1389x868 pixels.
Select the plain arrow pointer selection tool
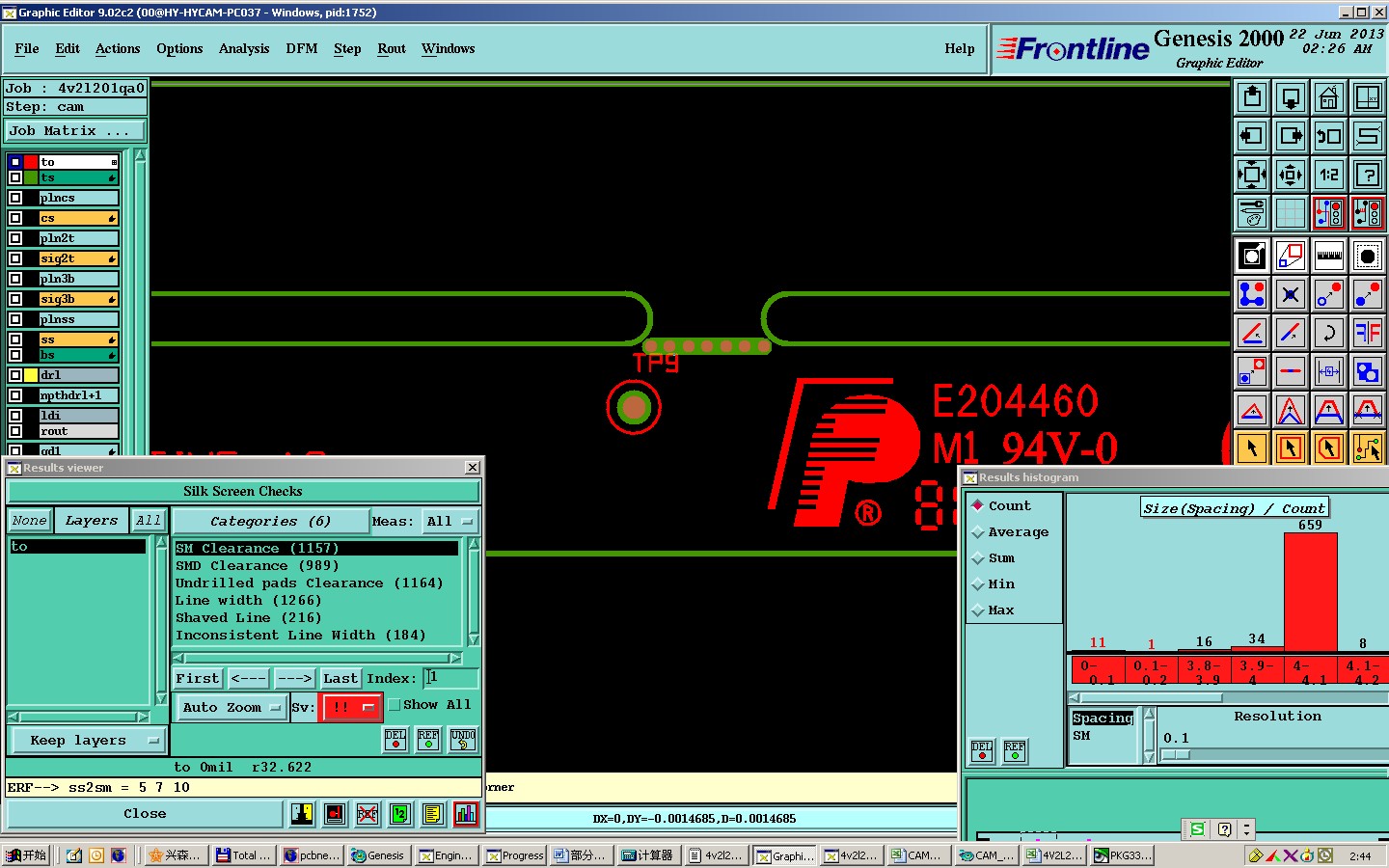pos(1252,448)
